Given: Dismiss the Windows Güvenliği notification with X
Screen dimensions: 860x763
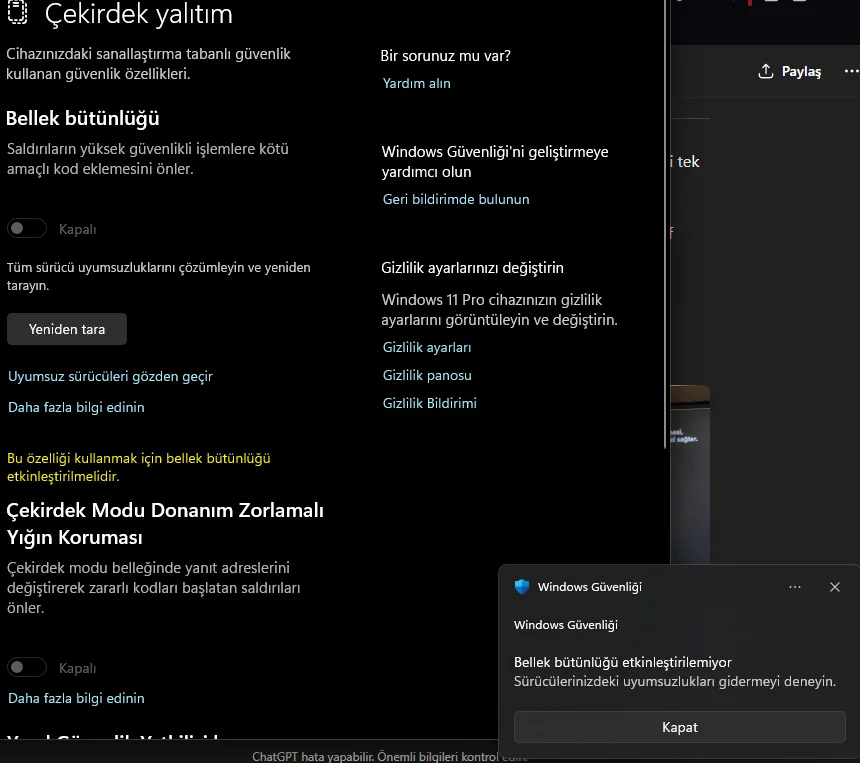Looking at the screenshot, I should (x=835, y=587).
